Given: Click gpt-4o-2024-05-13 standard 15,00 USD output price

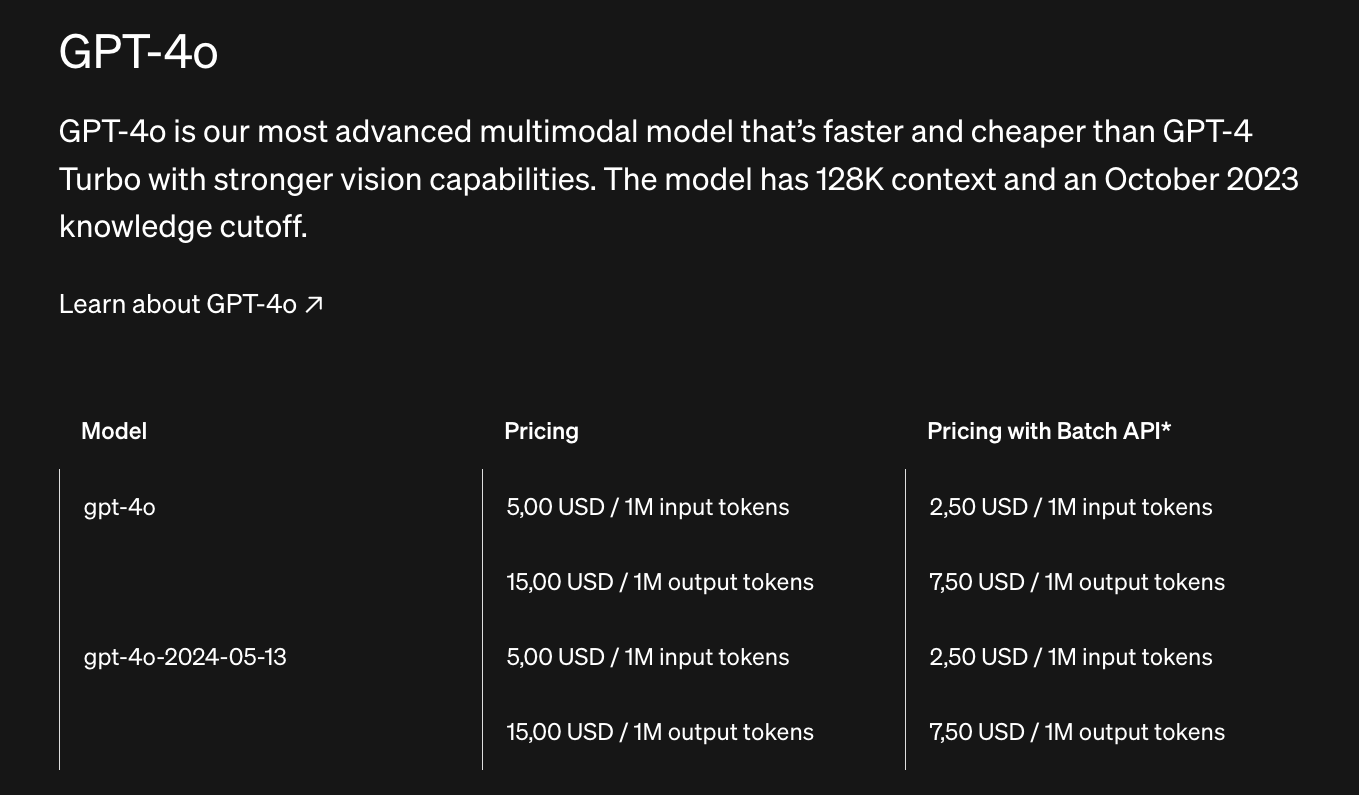Looking at the screenshot, I should pos(659,732).
